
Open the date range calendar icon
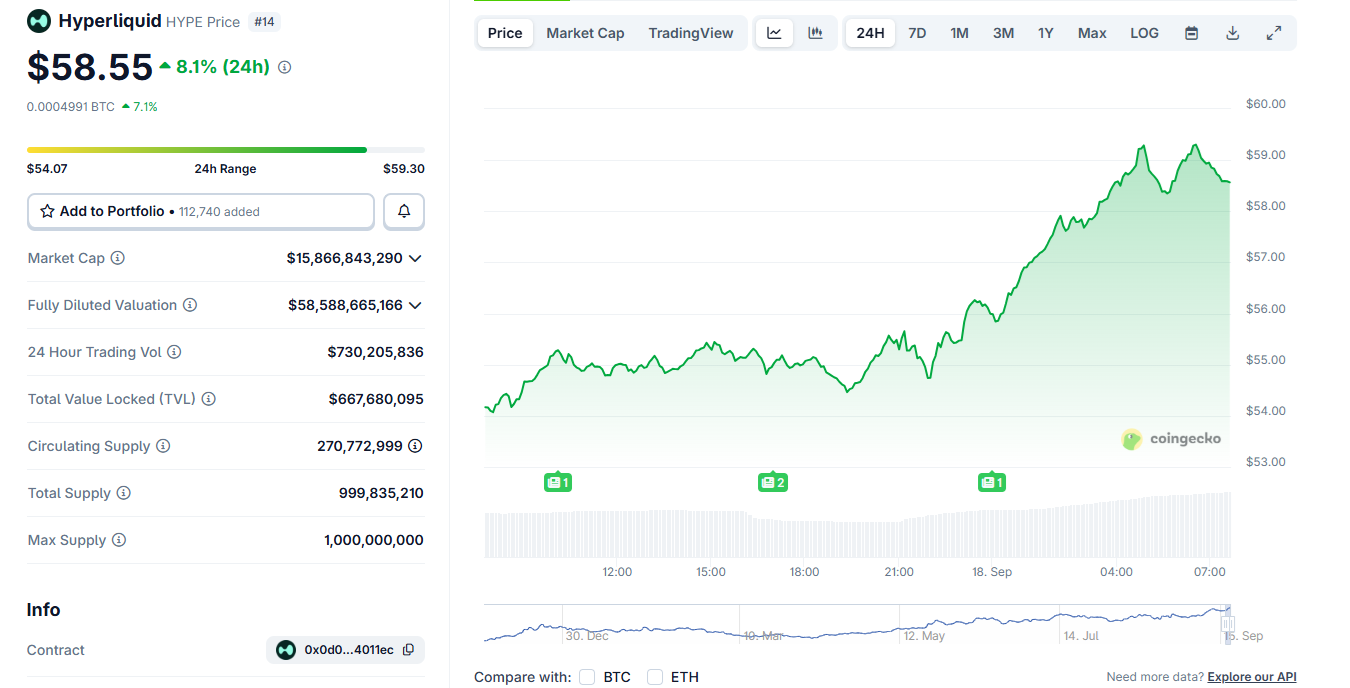pos(1191,32)
